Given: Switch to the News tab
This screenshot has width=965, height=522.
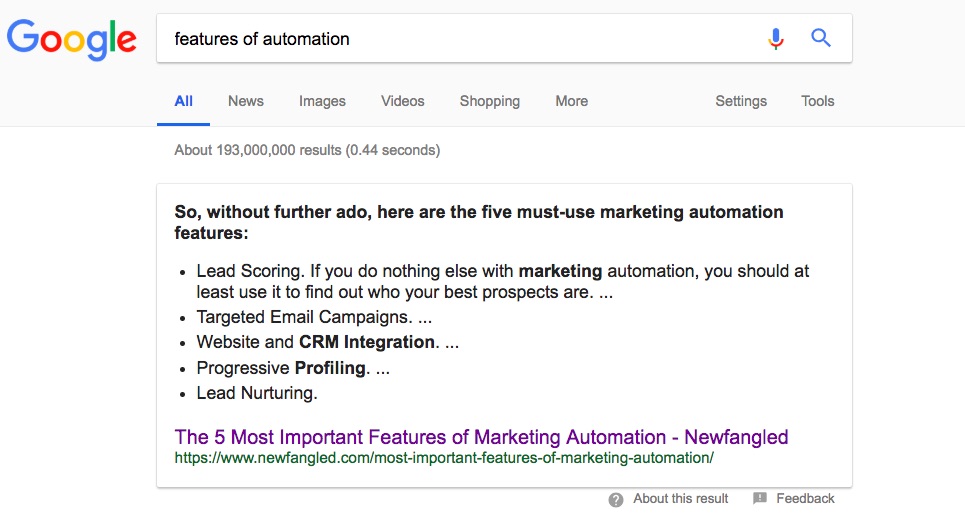Looking at the screenshot, I should (246, 101).
